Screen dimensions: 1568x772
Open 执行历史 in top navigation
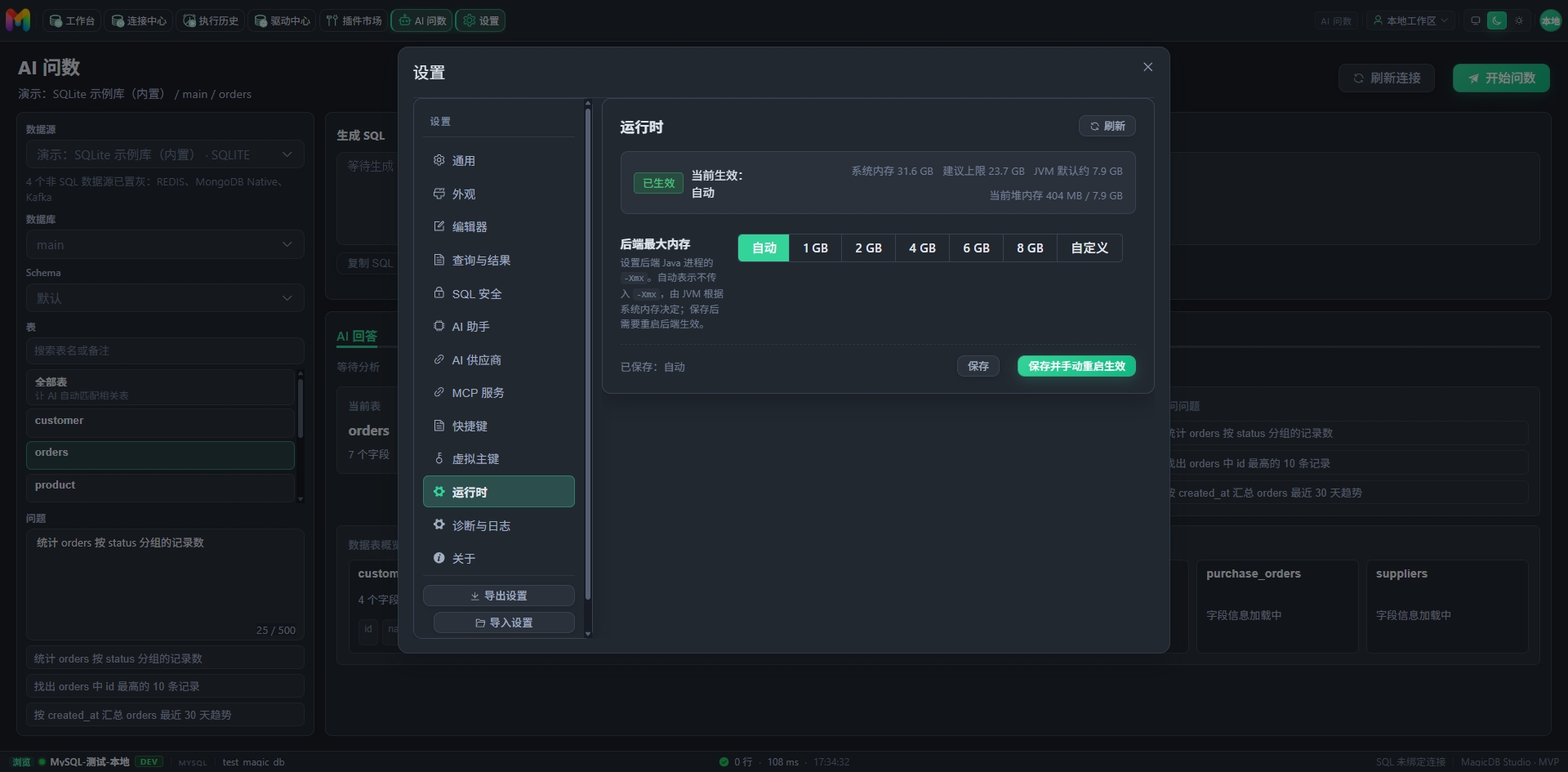[x=211, y=20]
